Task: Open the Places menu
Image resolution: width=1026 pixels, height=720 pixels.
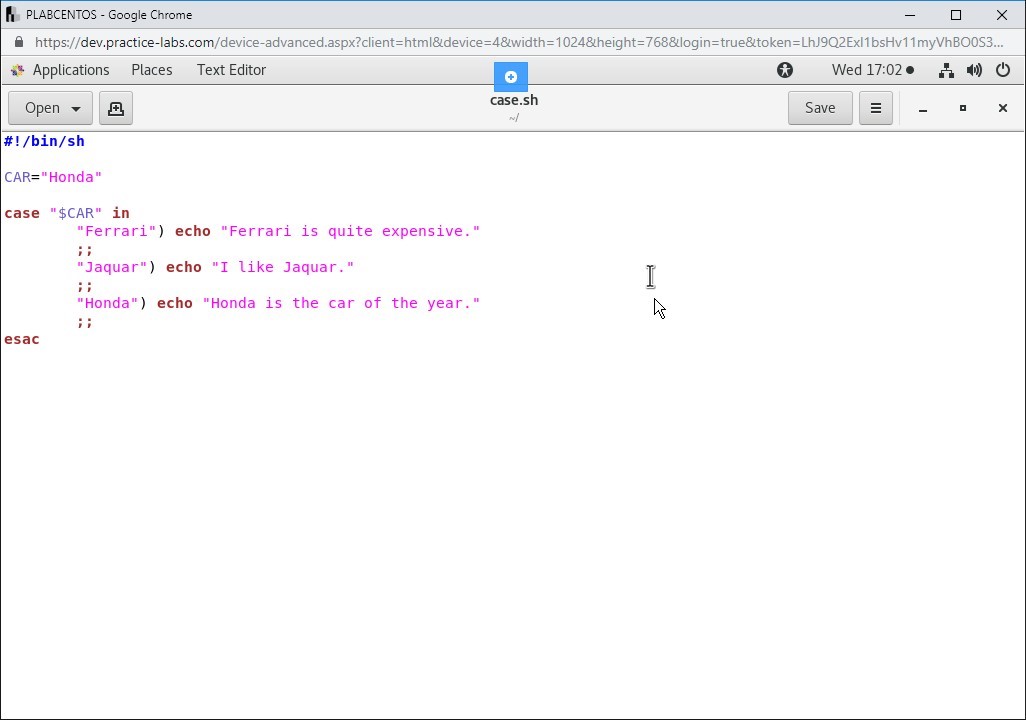Action: 151,70
